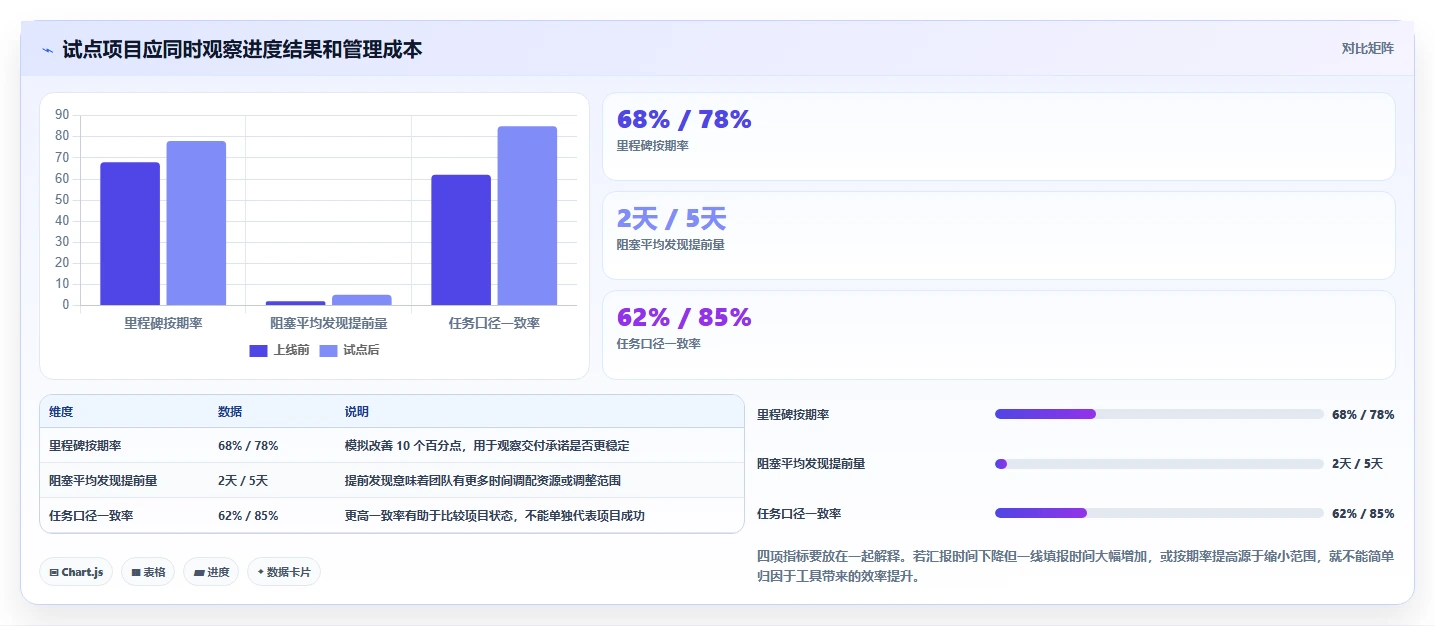Click the 任务口径一致率 progress bar
Viewport: 1435px width, 626px height.
point(1159,513)
